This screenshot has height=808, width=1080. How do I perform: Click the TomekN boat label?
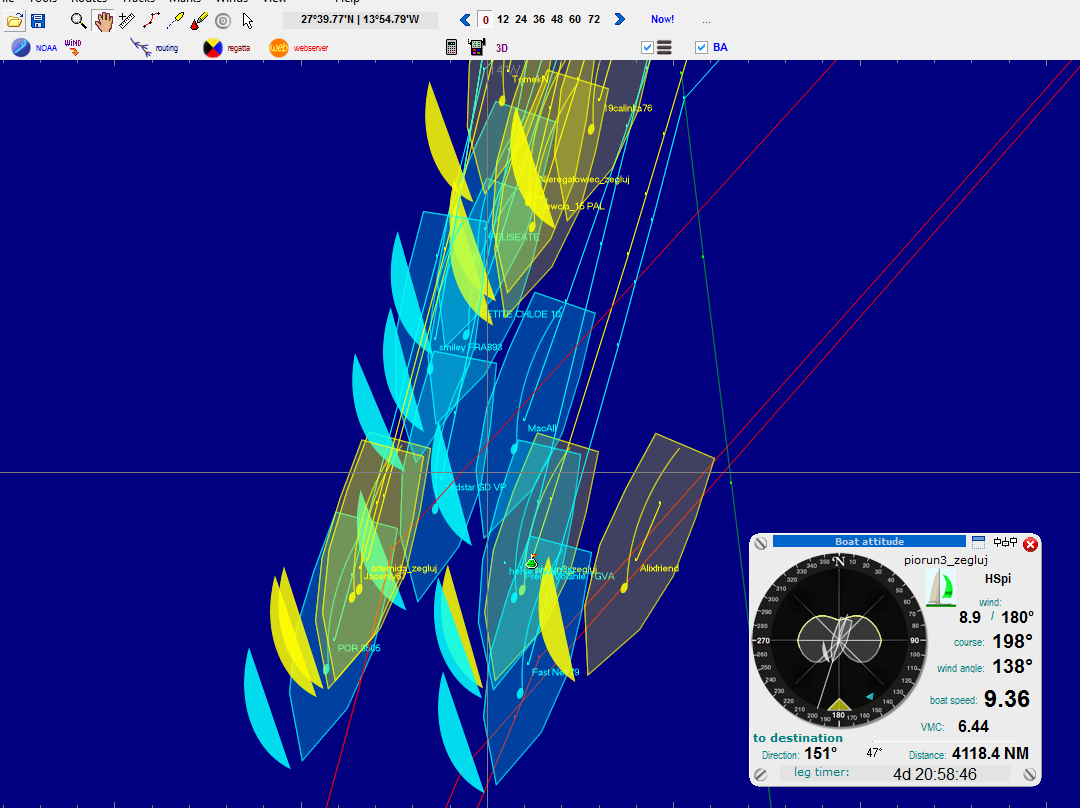pos(530,79)
